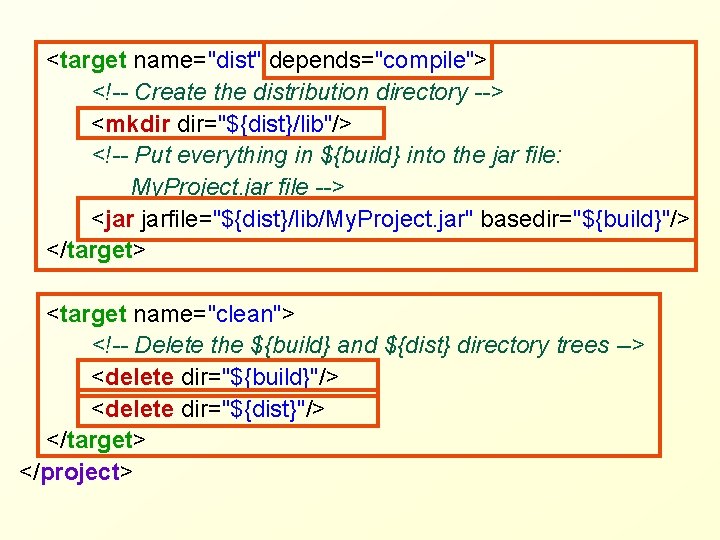The width and height of the screenshot is (720, 540).
Task: Click the closing target tag of the clean target
Action: (x=96, y=440)
